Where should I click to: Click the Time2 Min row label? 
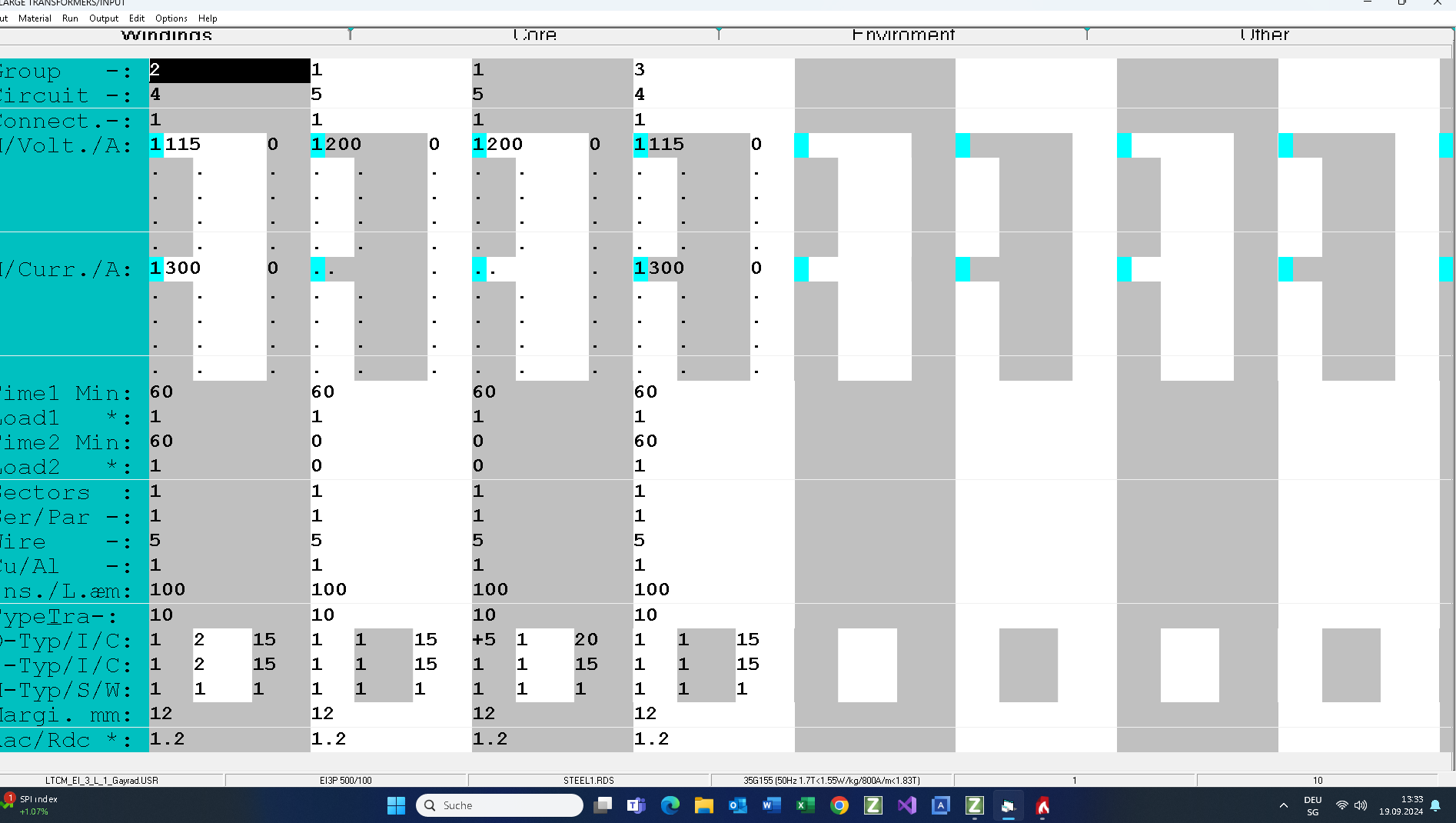(x=66, y=442)
